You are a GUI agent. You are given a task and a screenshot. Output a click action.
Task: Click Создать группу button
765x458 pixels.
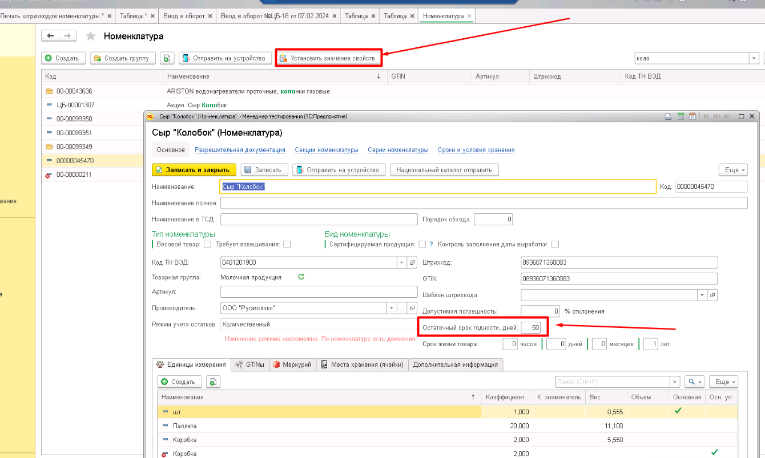tap(123, 58)
